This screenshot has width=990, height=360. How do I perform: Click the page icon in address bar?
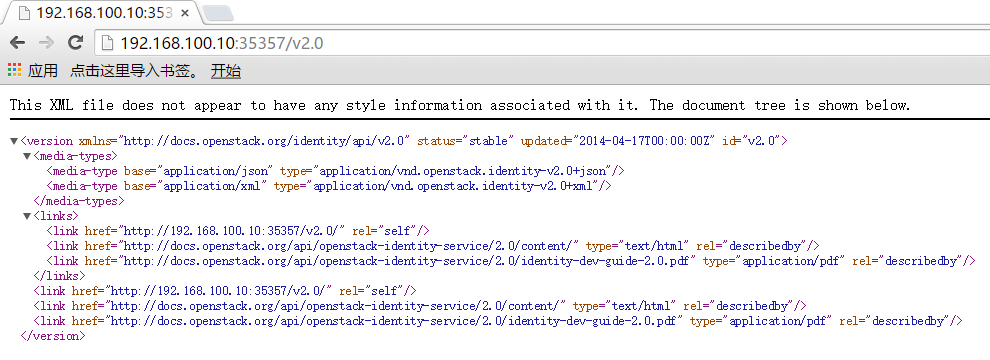tap(108, 43)
